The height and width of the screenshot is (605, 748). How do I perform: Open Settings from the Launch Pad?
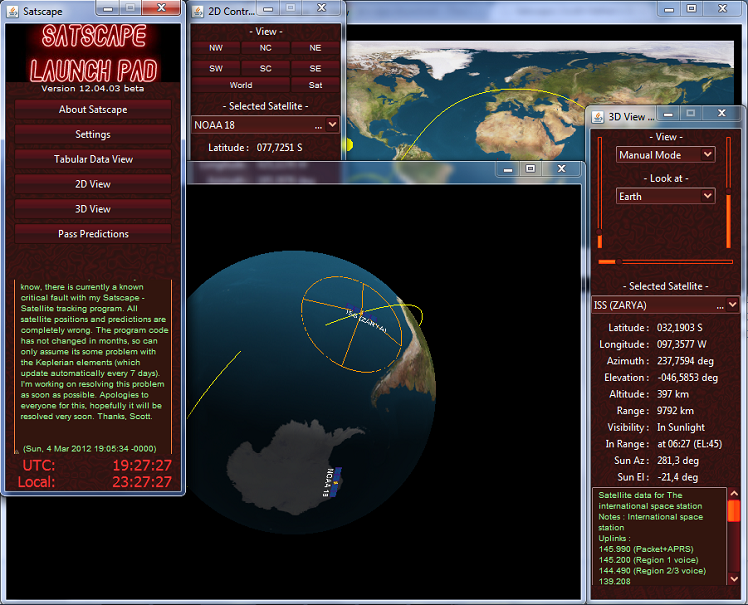93,134
